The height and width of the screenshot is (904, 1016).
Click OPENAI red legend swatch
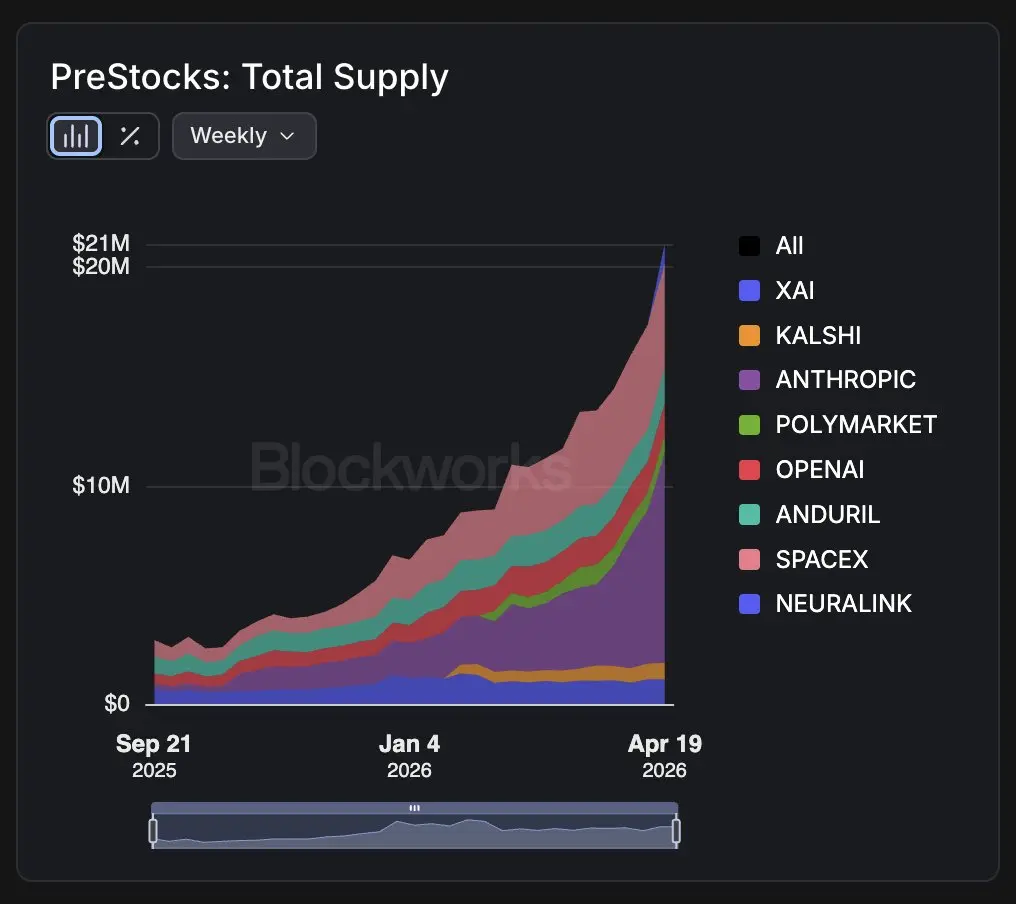(x=749, y=469)
